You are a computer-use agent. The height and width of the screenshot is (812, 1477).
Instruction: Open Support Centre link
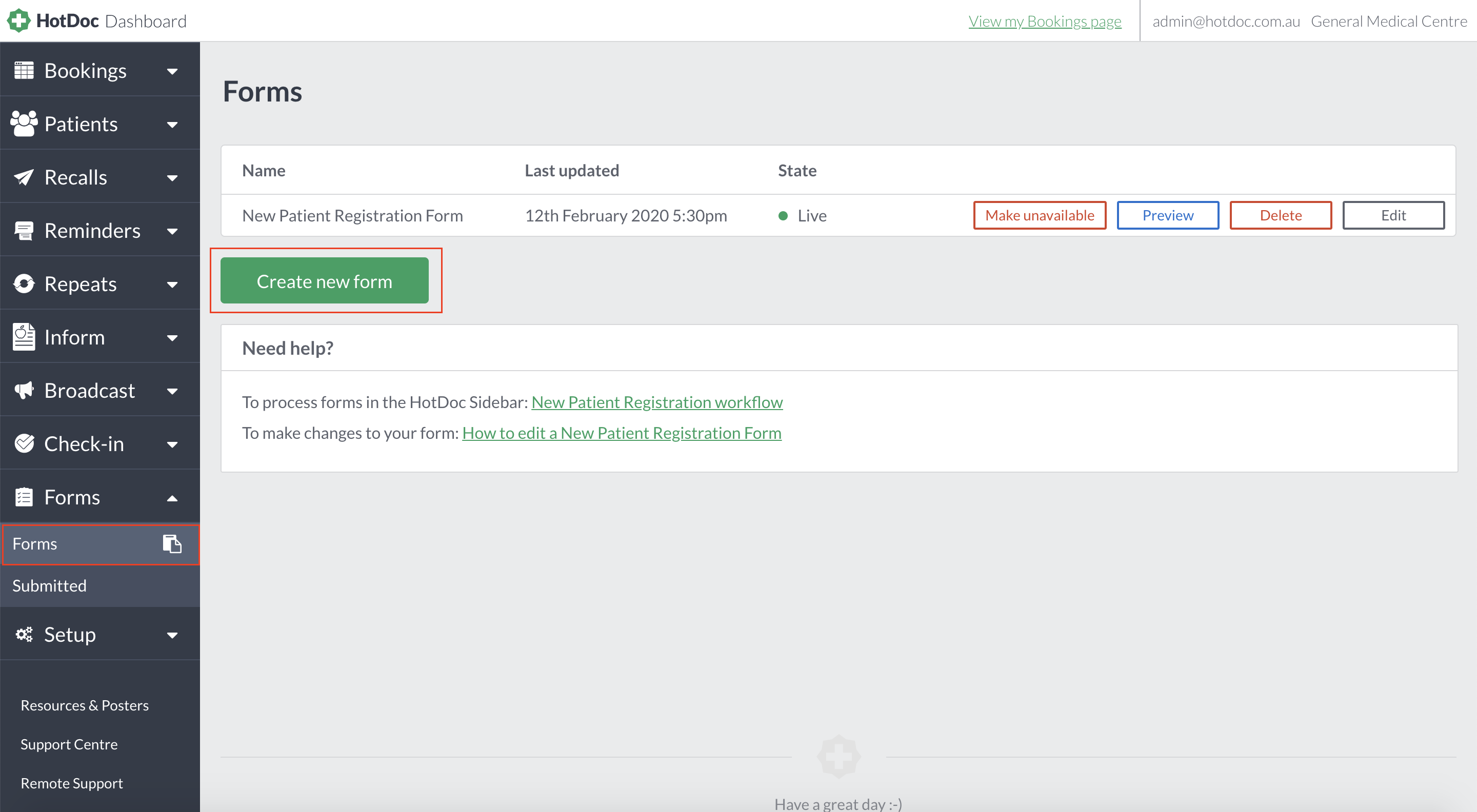click(x=69, y=744)
